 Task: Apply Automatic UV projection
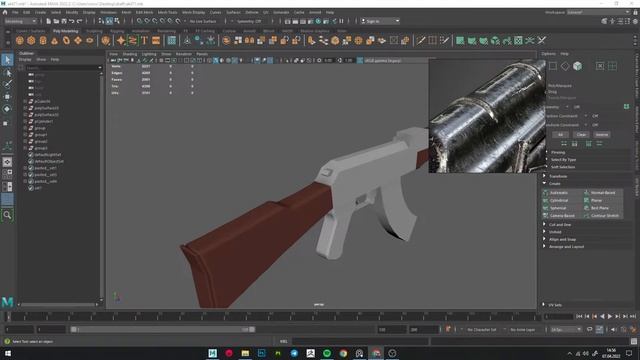[558, 193]
